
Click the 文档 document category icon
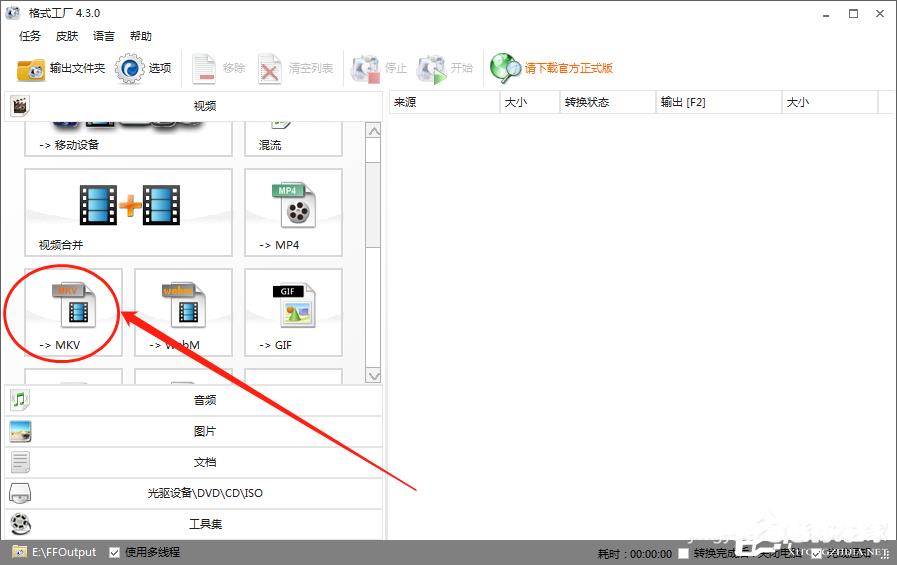20,462
